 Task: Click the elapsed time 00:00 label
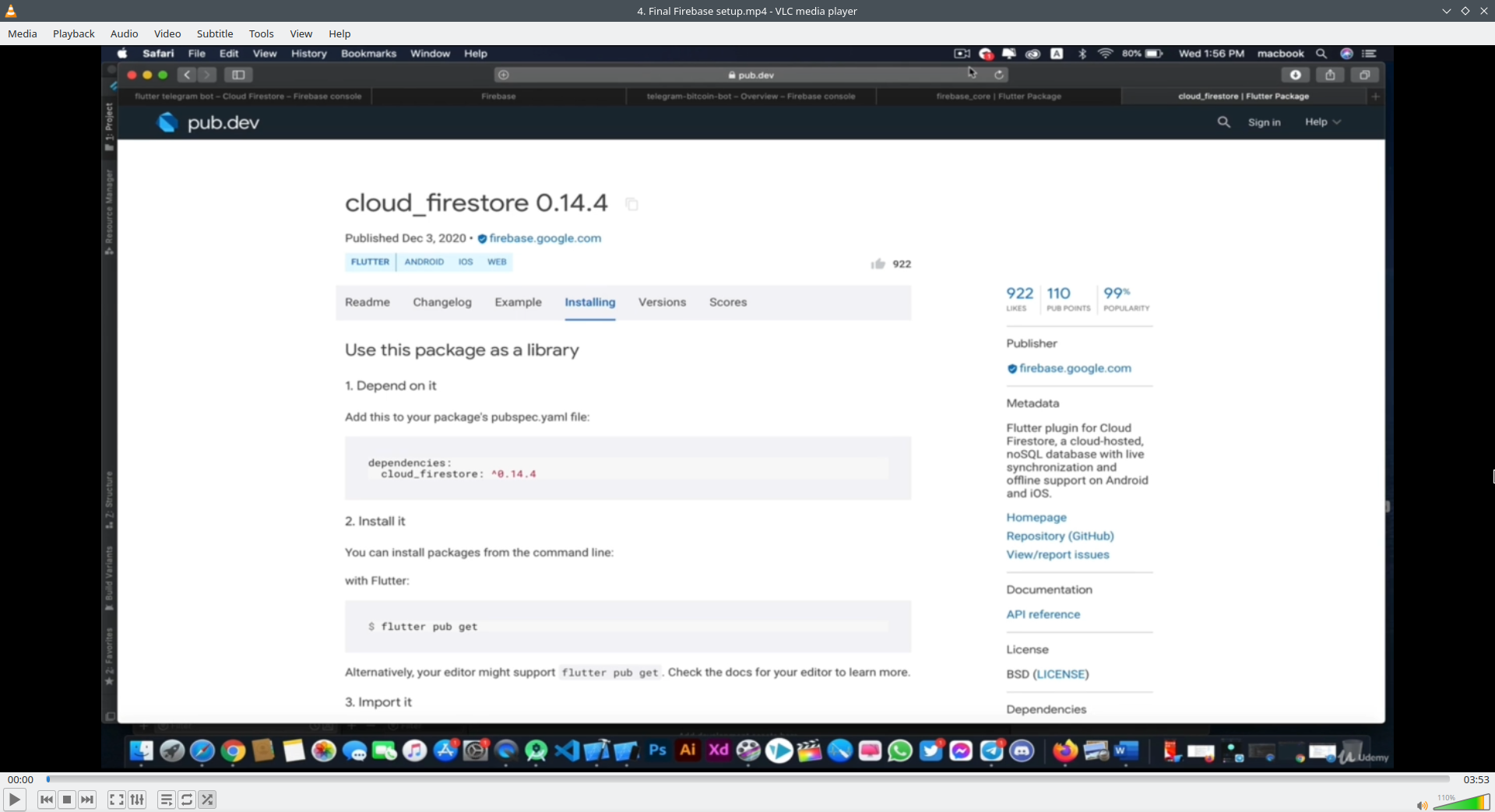21,779
